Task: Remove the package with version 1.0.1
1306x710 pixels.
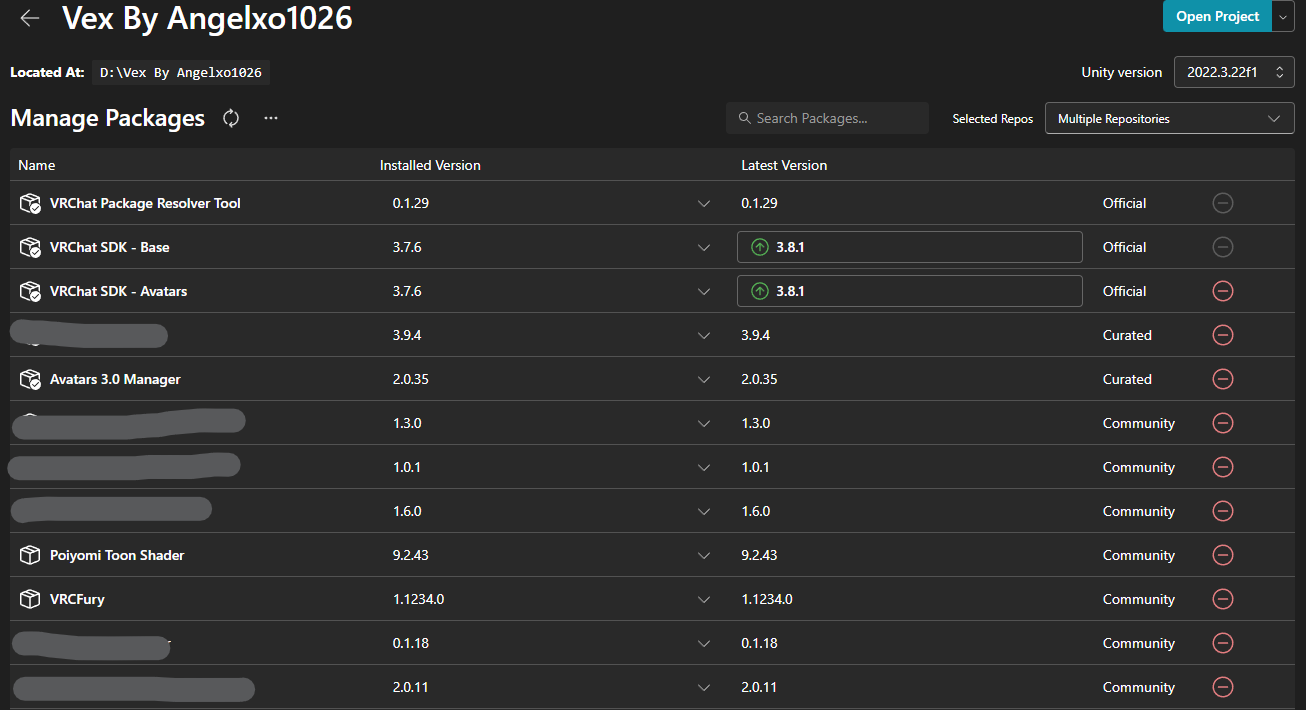Action: (1222, 467)
